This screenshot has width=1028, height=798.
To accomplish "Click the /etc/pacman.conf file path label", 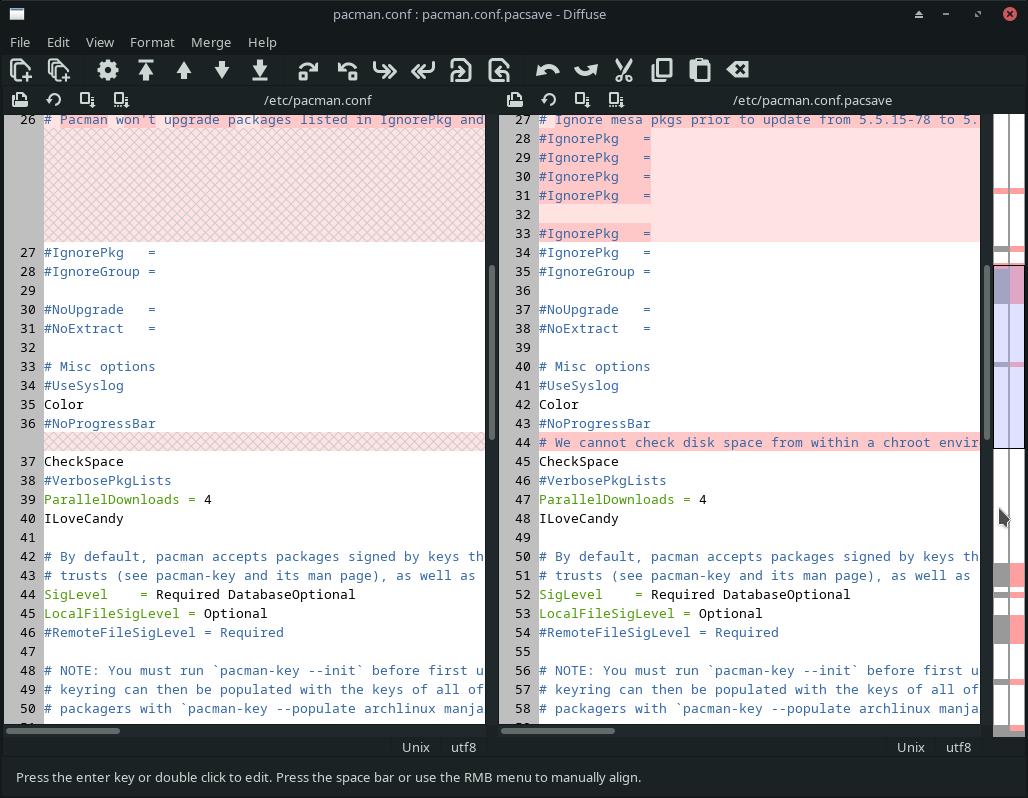I will [317, 100].
